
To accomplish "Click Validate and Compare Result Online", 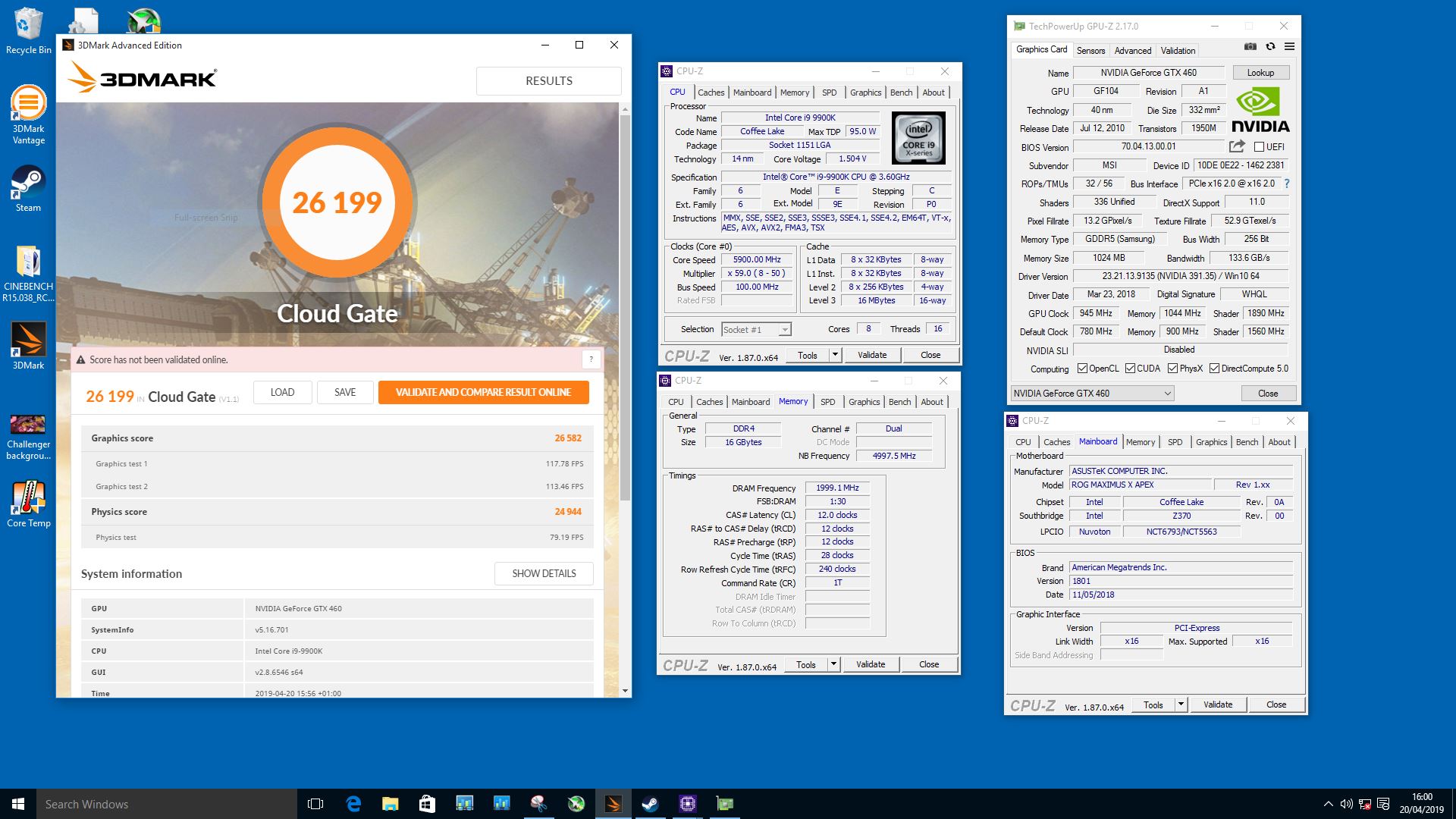I will pyautogui.click(x=483, y=392).
